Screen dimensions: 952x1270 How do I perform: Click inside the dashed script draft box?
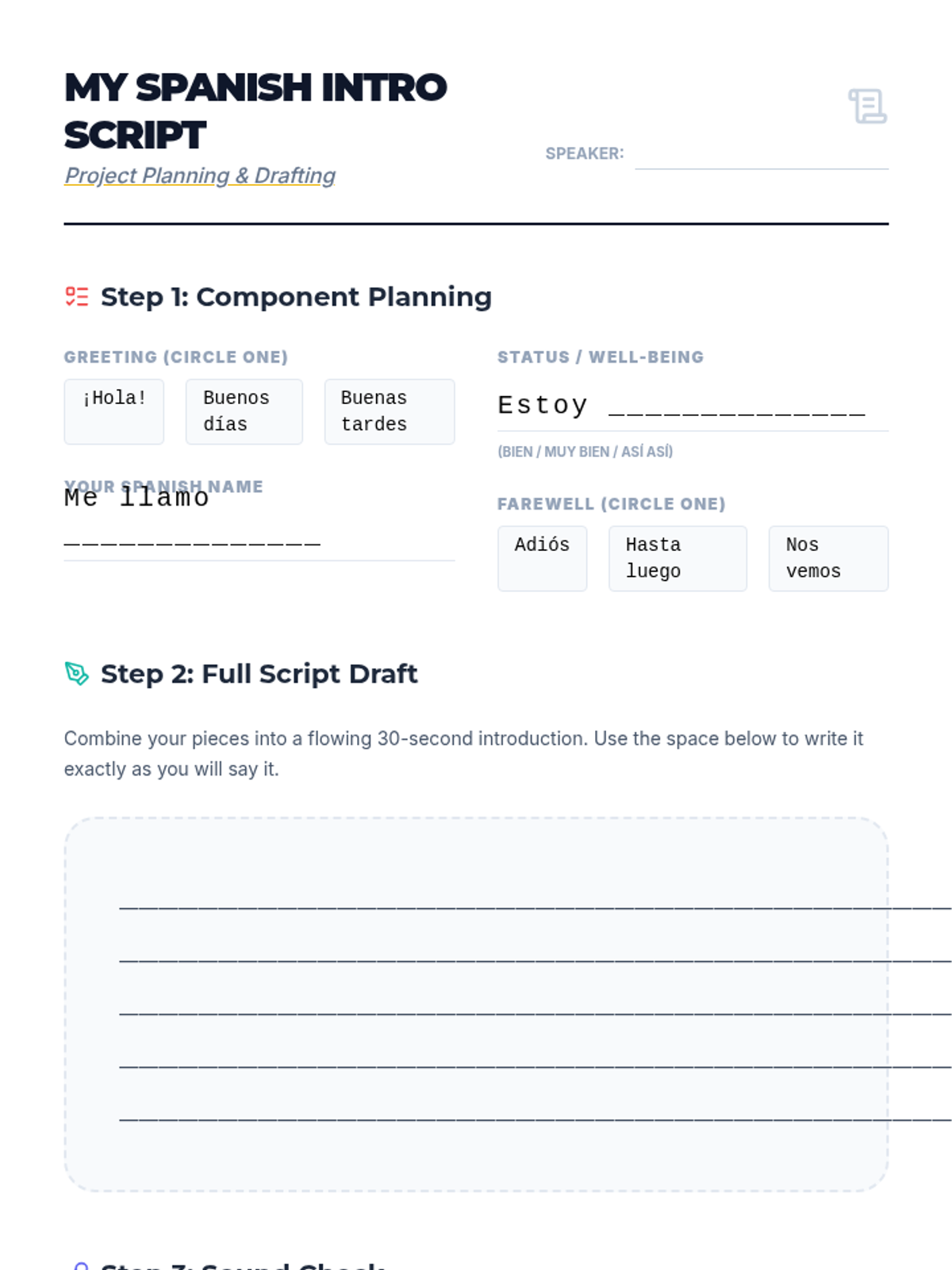click(x=476, y=1003)
